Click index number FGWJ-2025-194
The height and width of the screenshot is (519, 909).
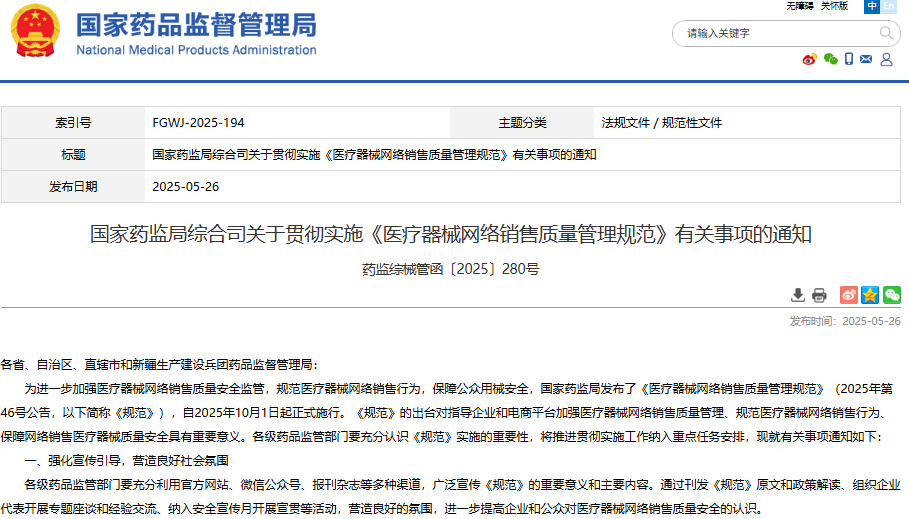pyautogui.click(x=198, y=123)
